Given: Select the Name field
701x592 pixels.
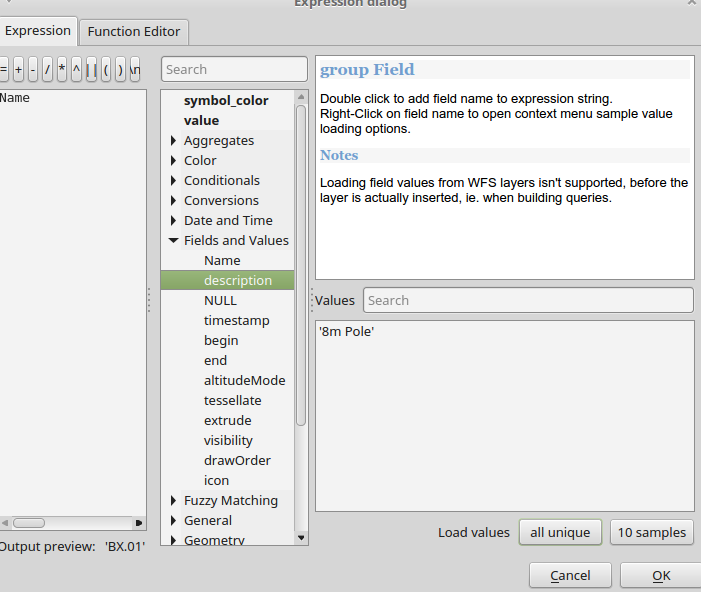Looking at the screenshot, I should click(x=222, y=260).
